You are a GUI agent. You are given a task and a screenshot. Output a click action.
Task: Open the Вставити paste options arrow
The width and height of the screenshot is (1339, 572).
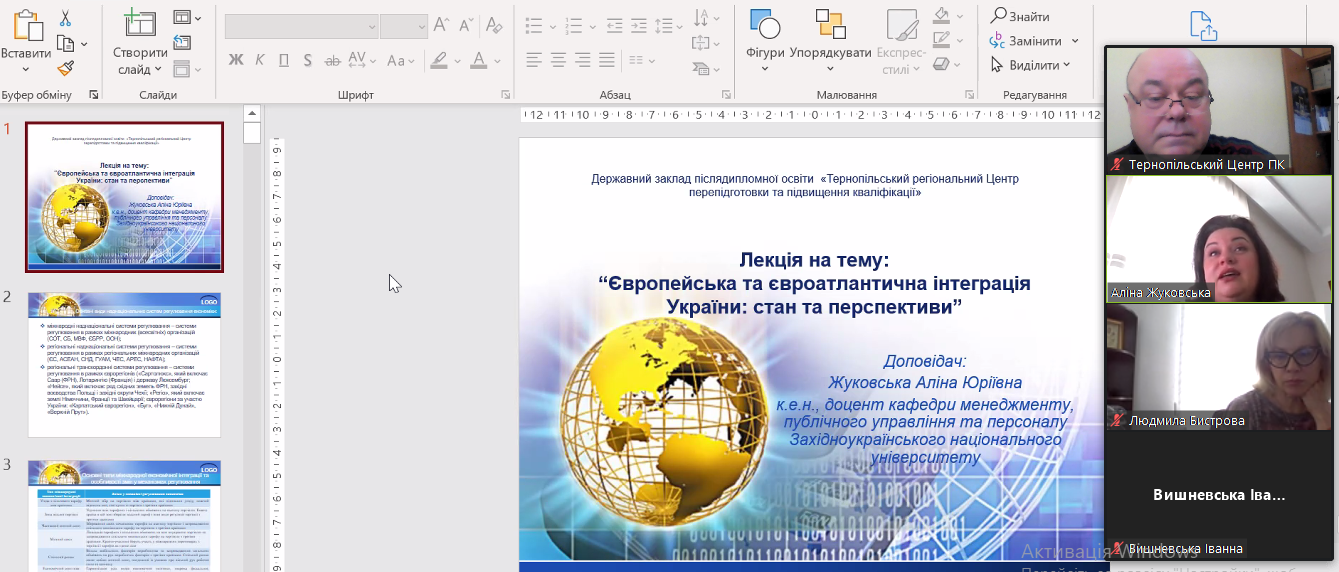26,69
